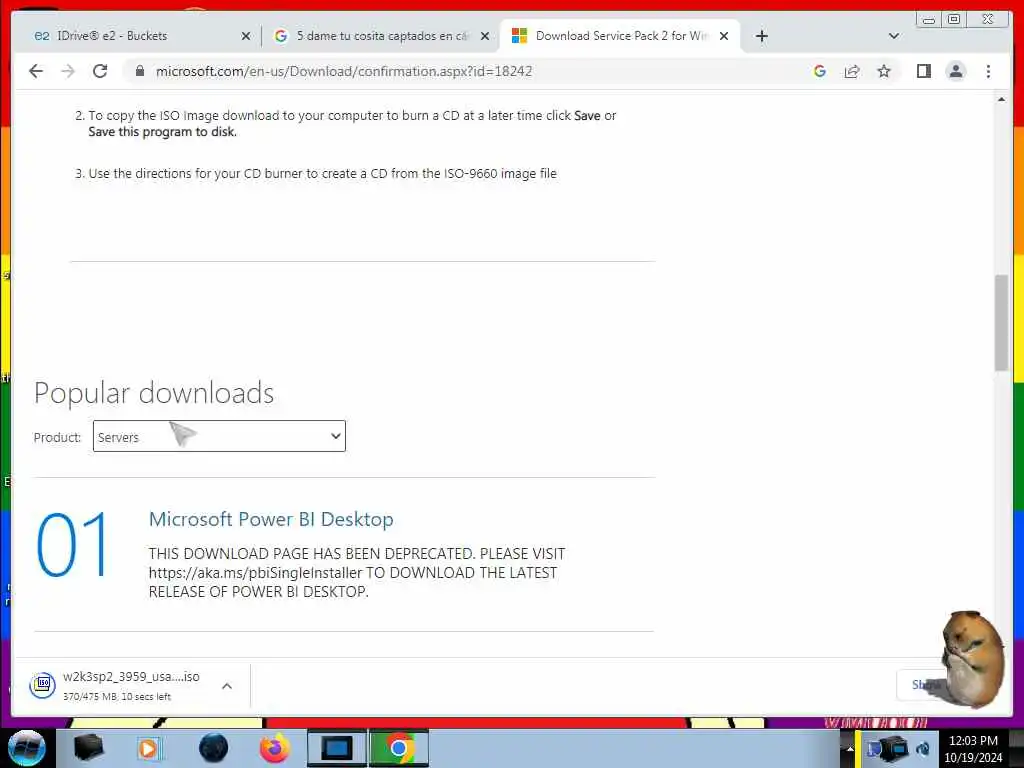This screenshot has width=1024, height=768.
Task: Open the Google icon in address bar
Action: click(820, 71)
